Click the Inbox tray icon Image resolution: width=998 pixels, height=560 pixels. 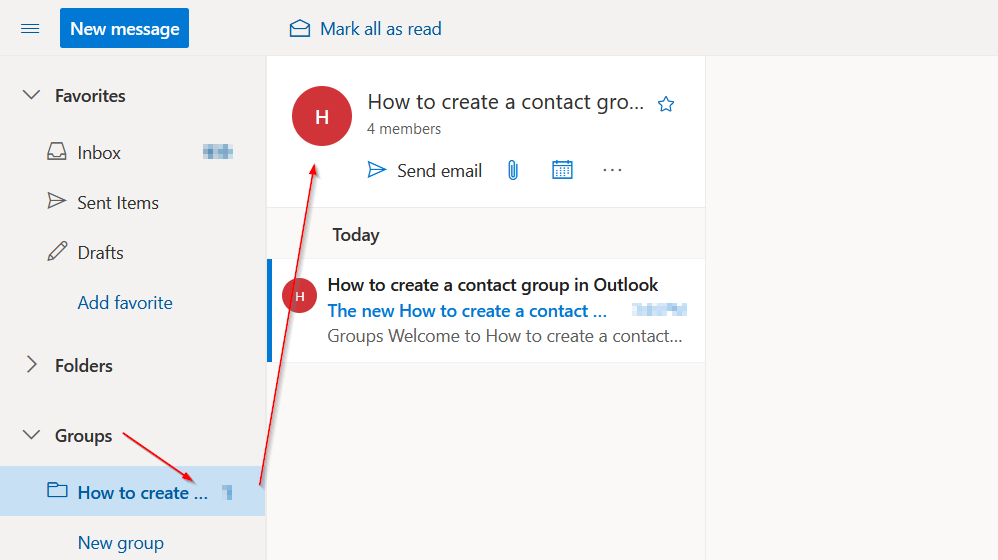[x=57, y=151]
